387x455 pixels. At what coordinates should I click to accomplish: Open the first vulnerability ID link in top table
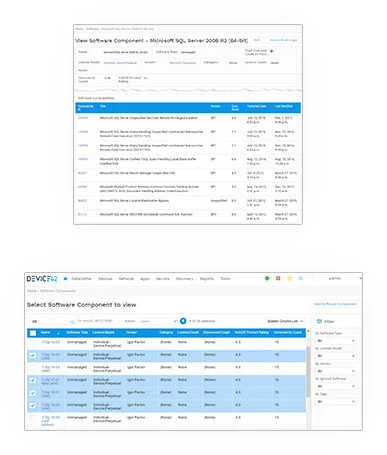tap(83, 118)
